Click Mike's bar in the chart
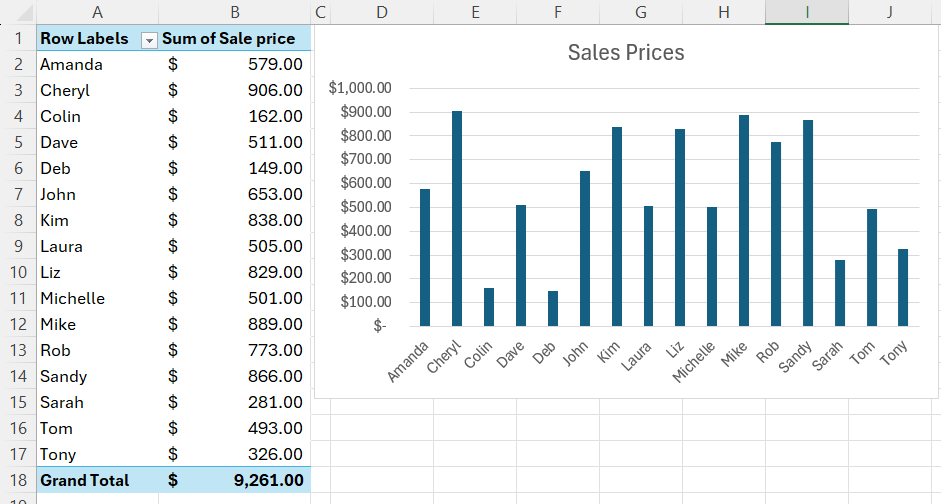Viewport: 941px width, 504px height. (744, 222)
